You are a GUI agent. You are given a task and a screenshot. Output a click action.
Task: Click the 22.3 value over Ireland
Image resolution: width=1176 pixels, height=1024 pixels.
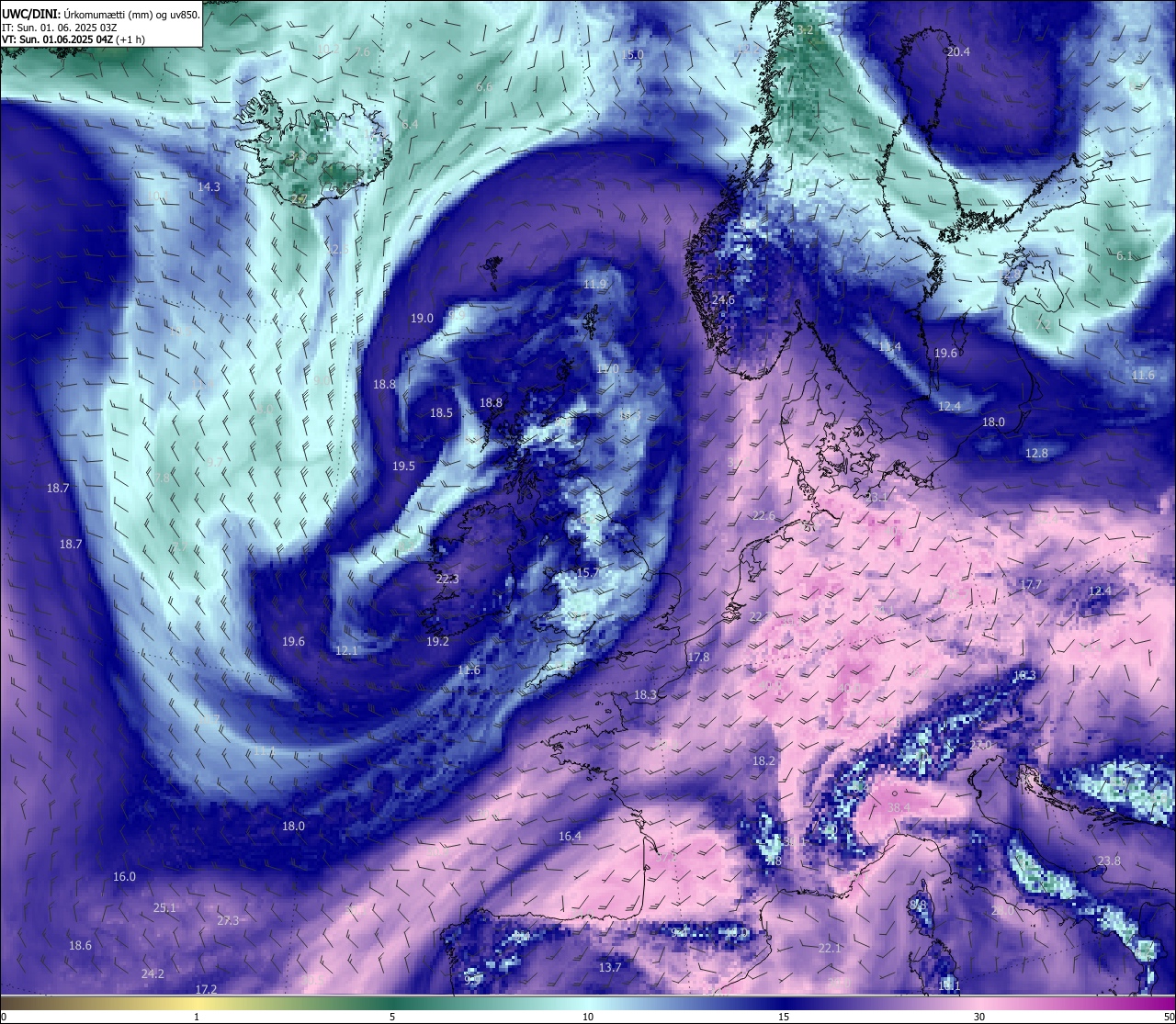pyautogui.click(x=447, y=580)
